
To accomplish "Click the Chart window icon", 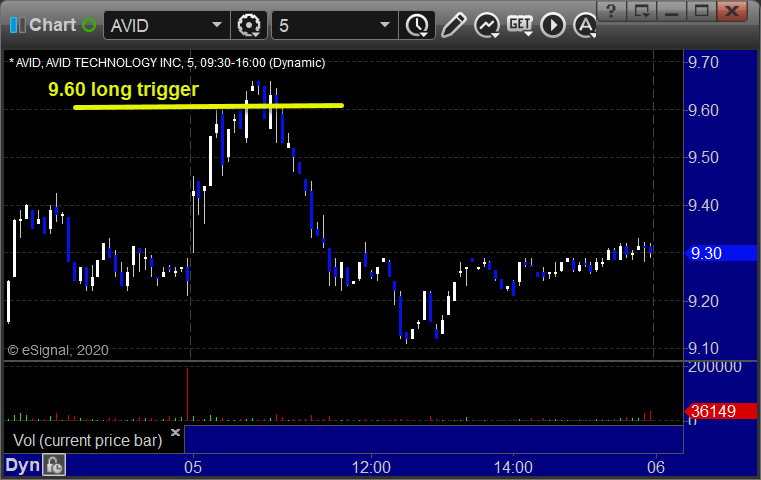I will pyautogui.click(x=17, y=25).
